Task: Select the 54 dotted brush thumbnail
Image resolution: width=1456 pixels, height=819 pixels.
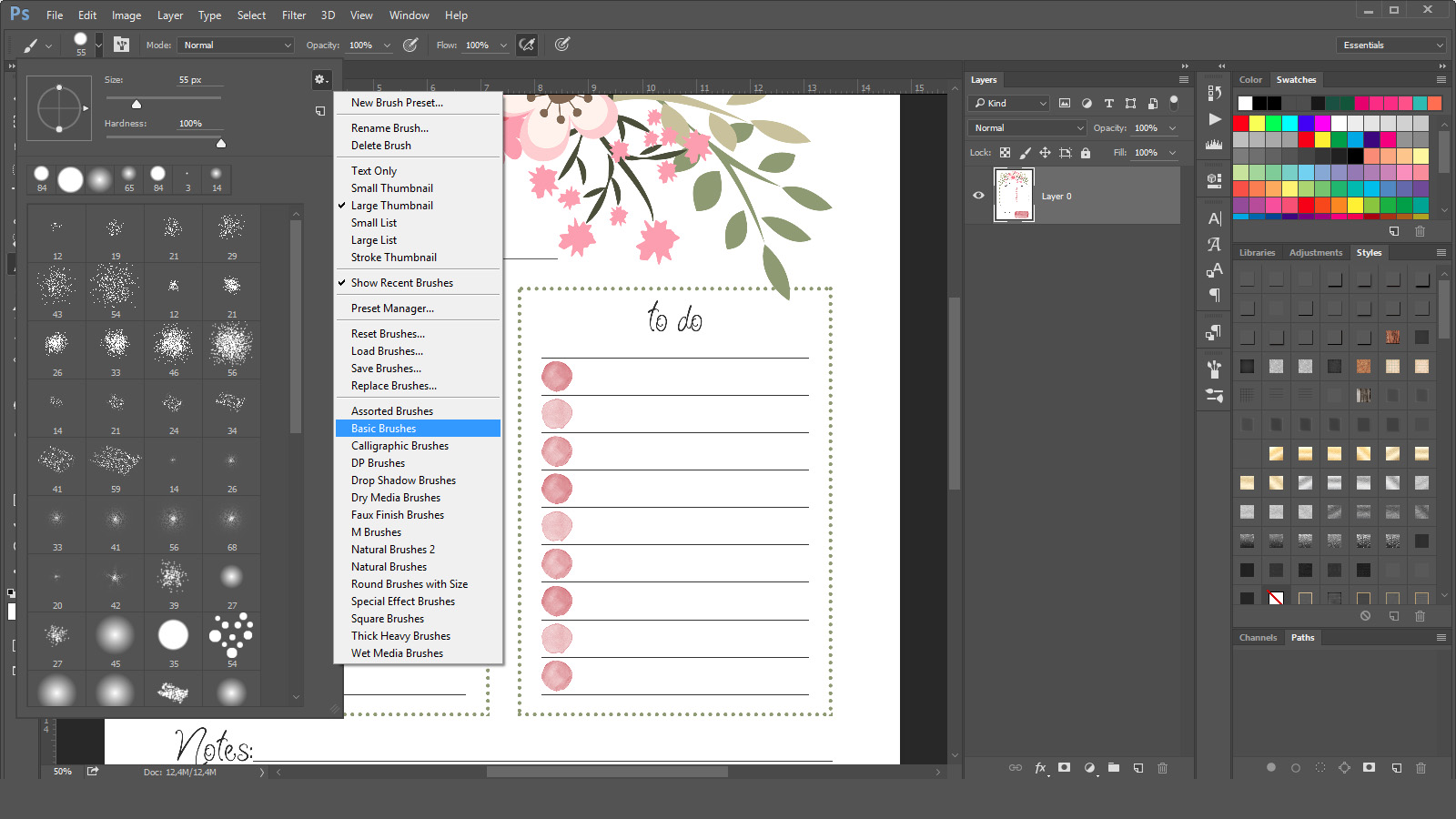Action: 231,641
